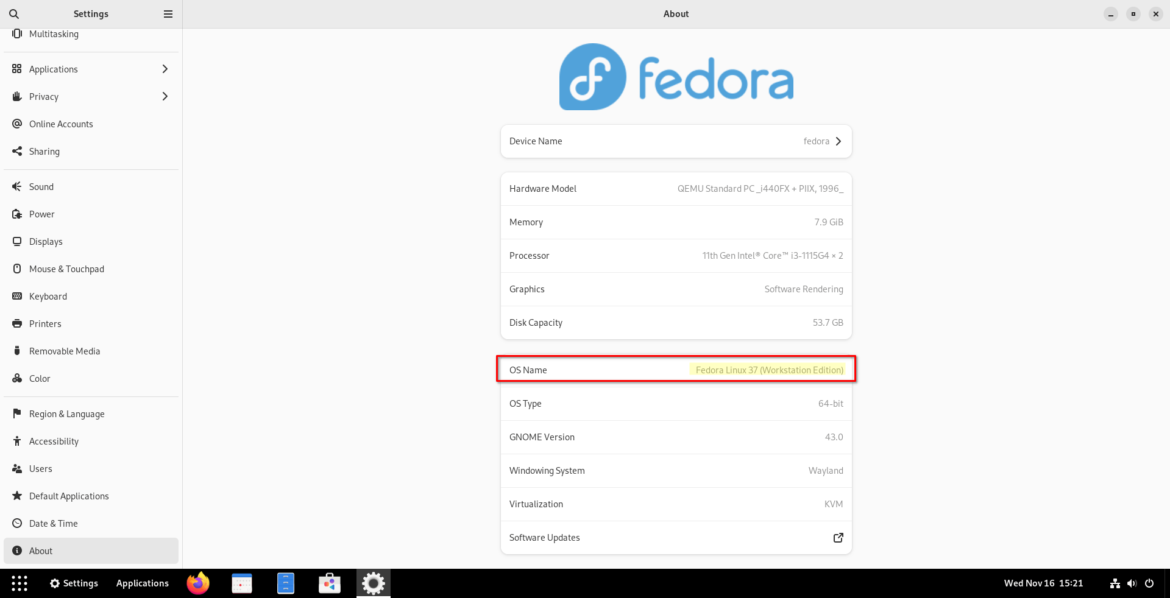Click the volume icon in the system tray
1170x598 pixels.
click(x=1130, y=583)
